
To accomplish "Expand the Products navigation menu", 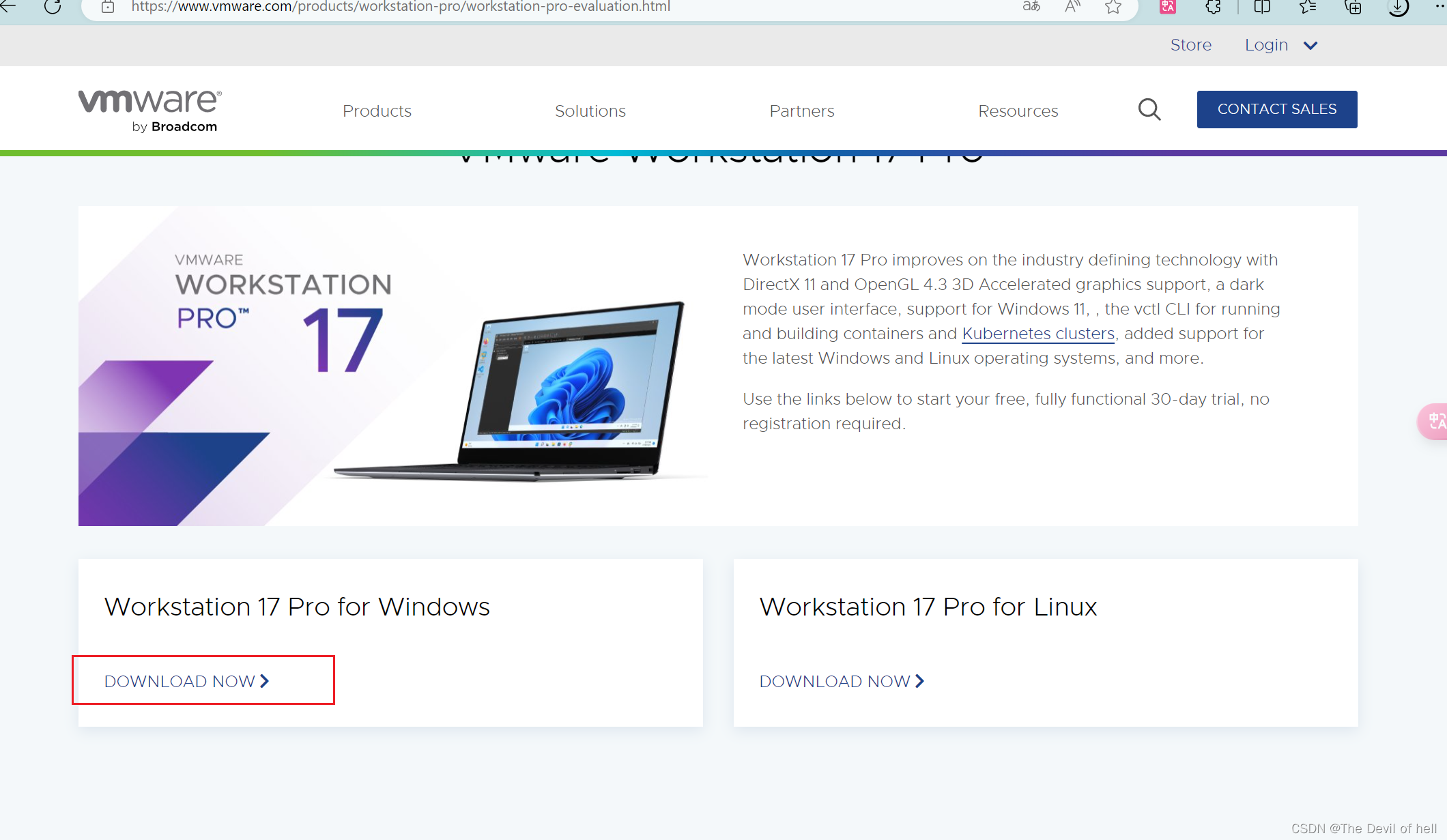I will pyautogui.click(x=377, y=111).
